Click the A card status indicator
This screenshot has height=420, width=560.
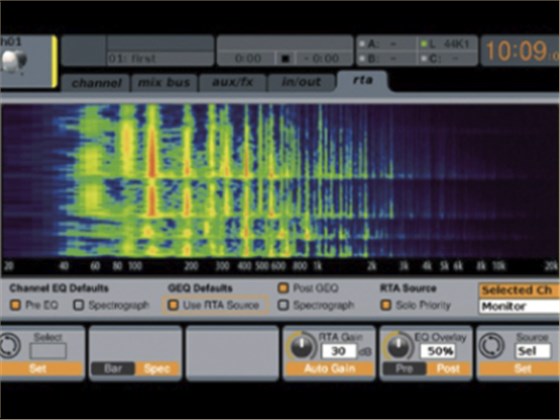coord(380,44)
